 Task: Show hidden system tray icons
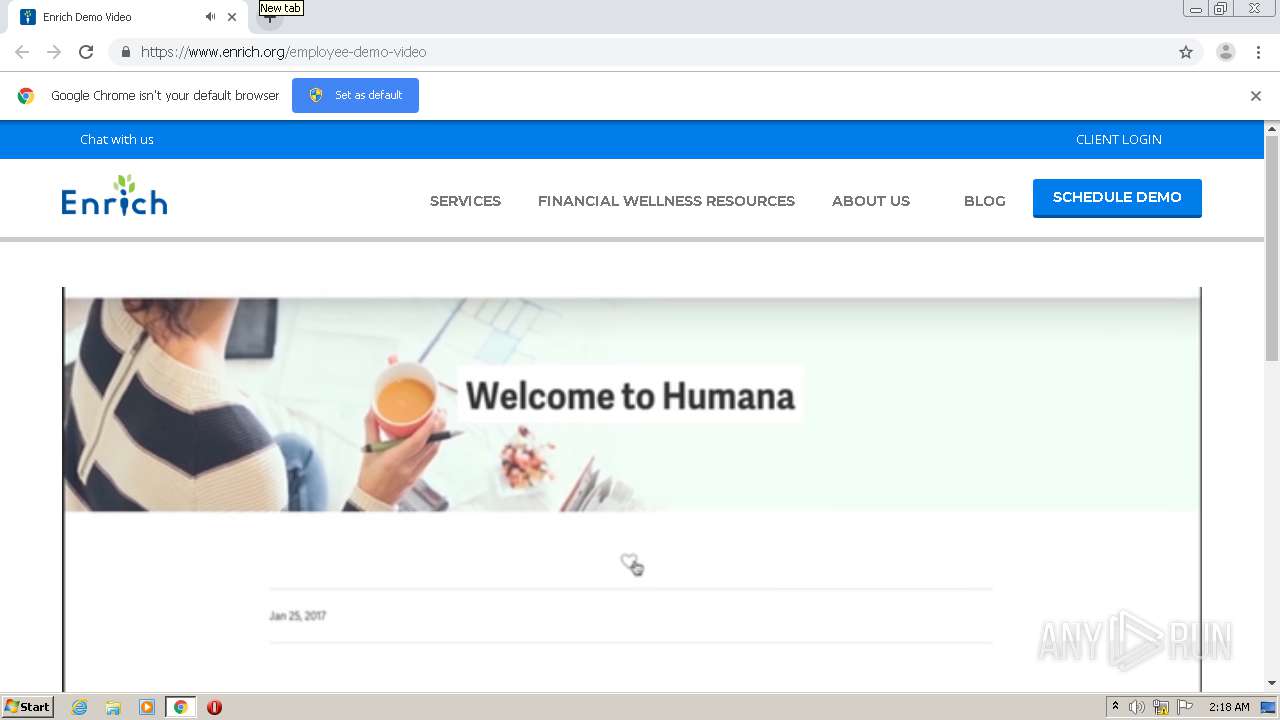click(x=1115, y=707)
